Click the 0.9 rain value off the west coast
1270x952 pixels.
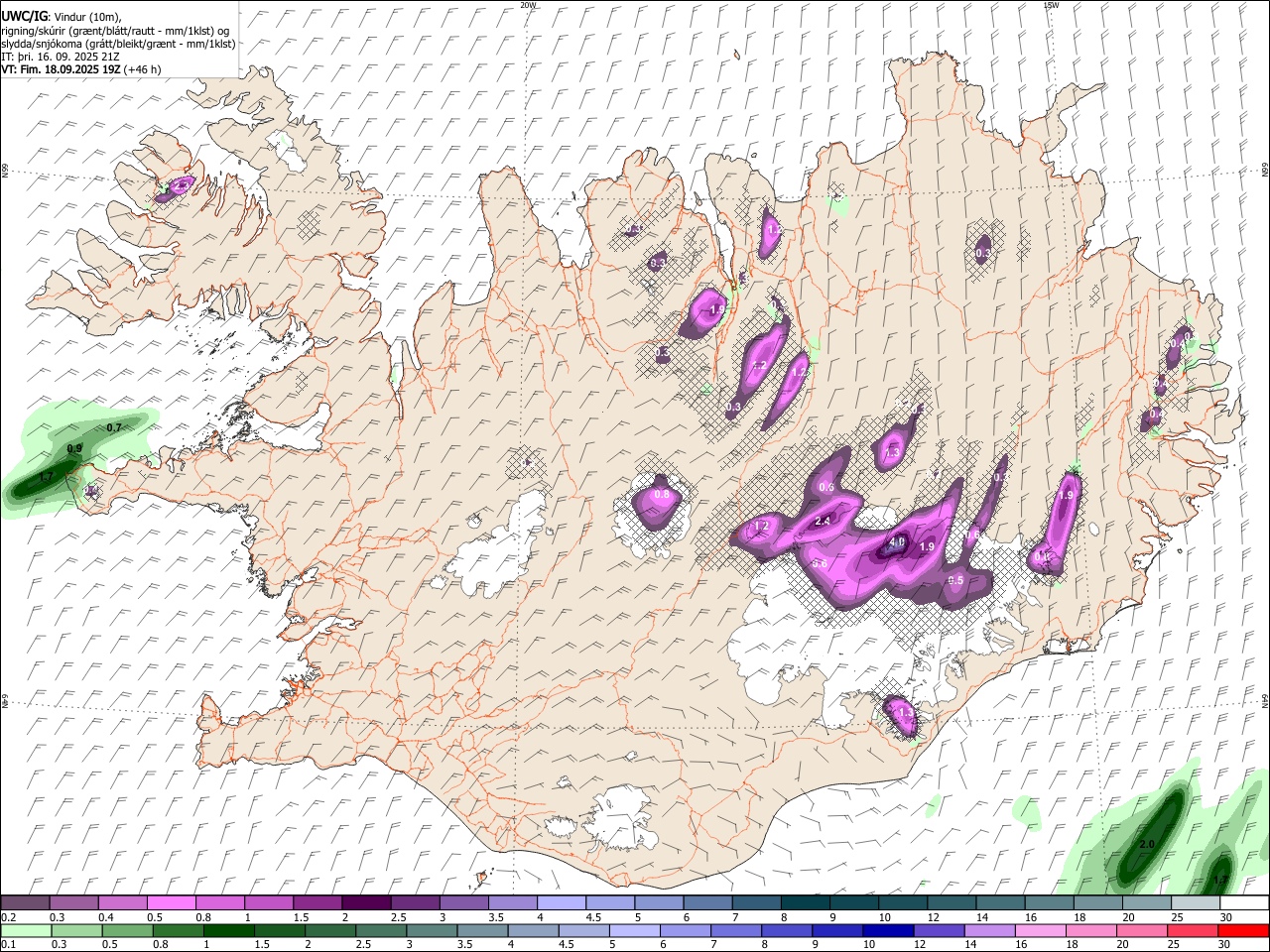[x=74, y=448]
